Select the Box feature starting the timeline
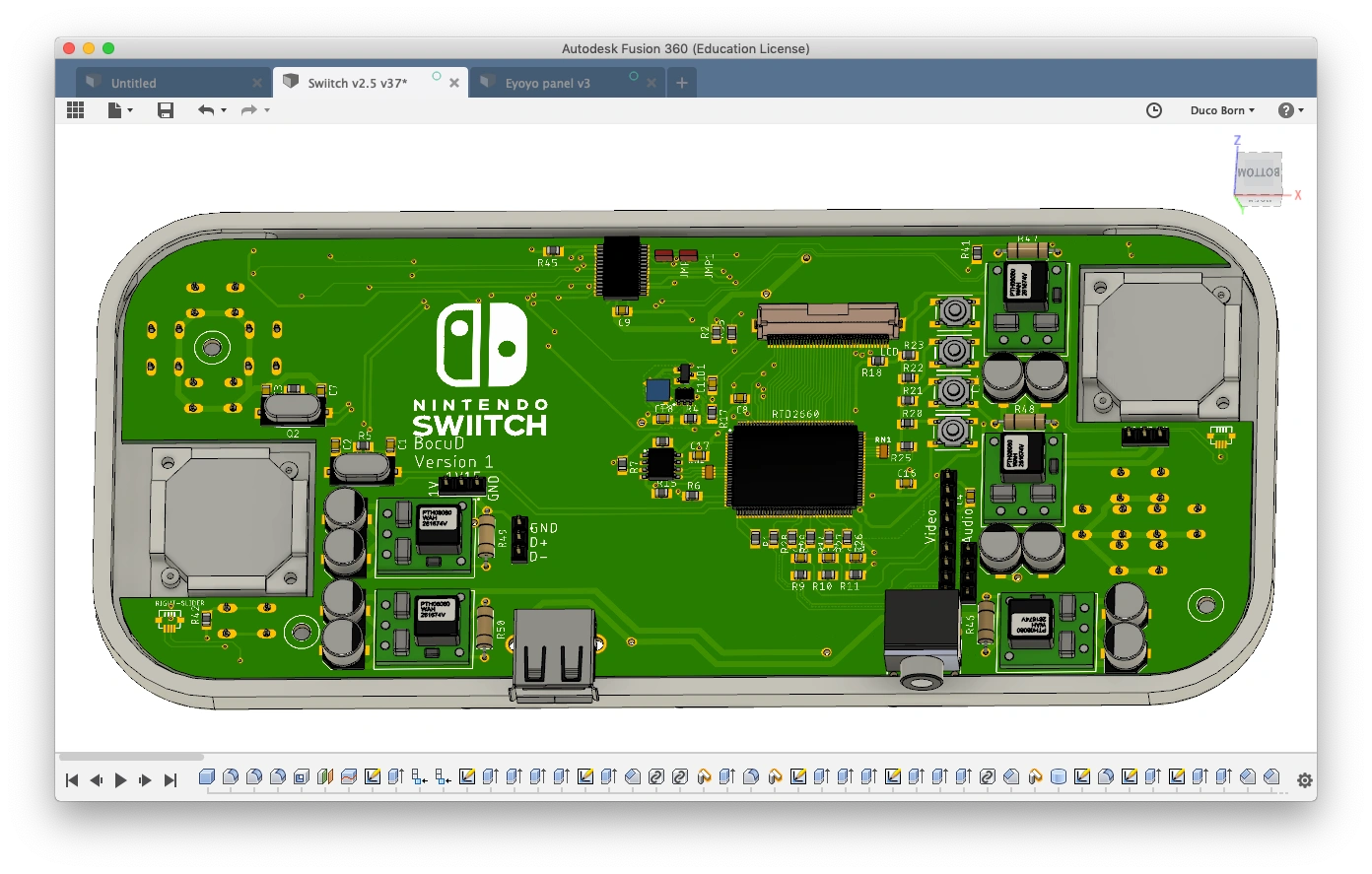Viewport: 1372px width, 874px height. click(207, 776)
